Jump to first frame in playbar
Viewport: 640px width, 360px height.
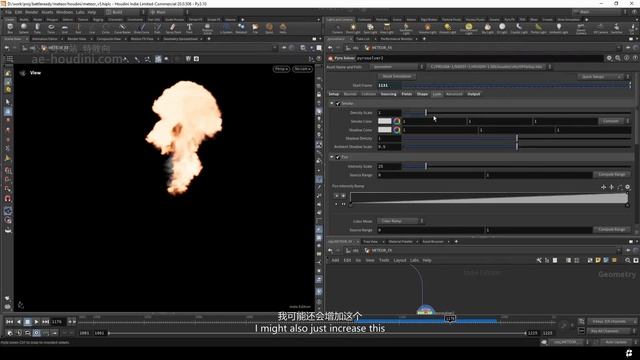pos(9,322)
